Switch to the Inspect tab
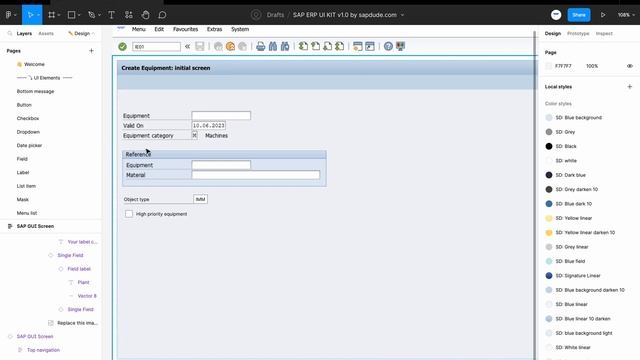Viewport: 640px width, 360px height. [604, 33]
